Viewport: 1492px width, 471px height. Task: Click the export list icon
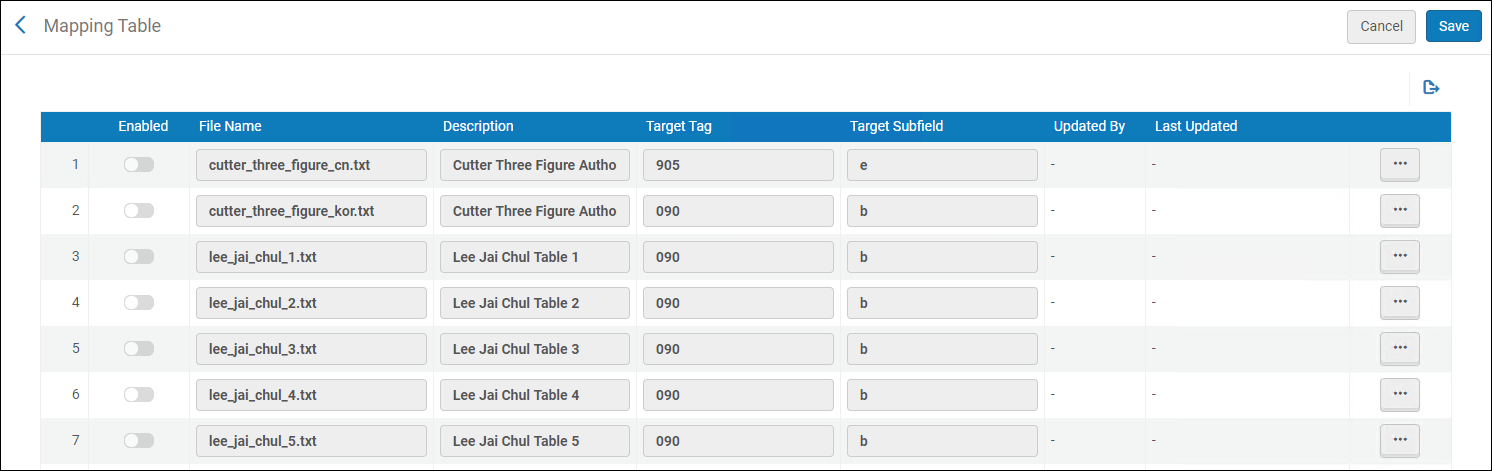(x=1431, y=88)
